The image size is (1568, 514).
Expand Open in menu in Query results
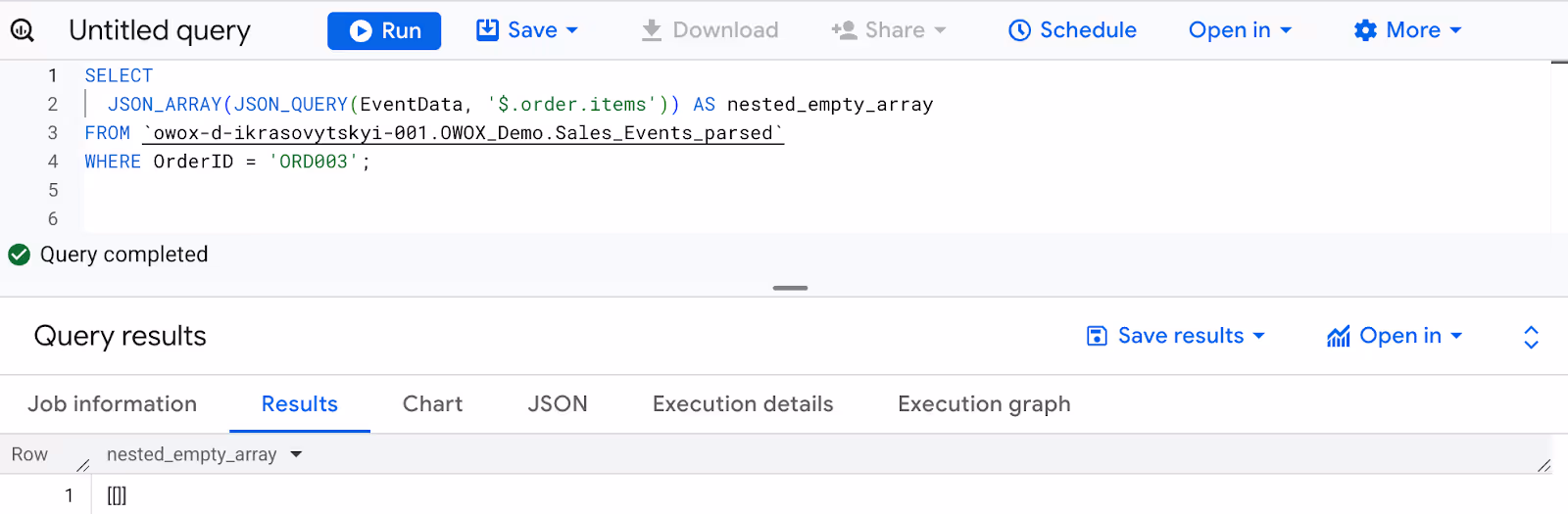click(x=1395, y=336)
